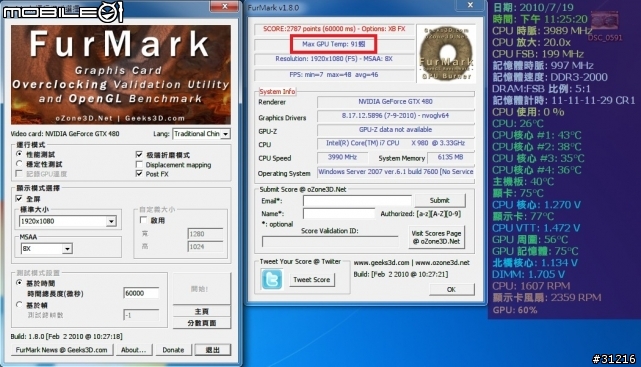Click the FPS: min=7 max=48 avg=46 text
Image resolution: width=641 pixels, height=367 pixels.
tap(334, 75)
